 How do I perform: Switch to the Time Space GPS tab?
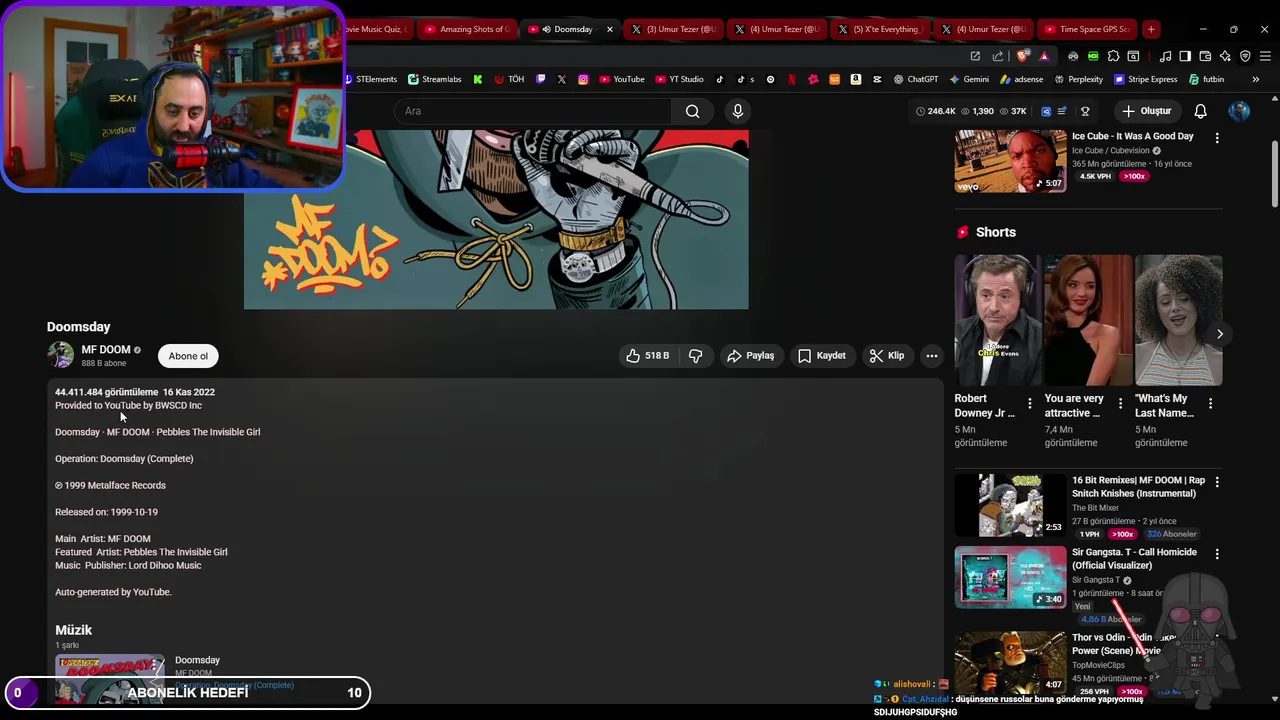click(x=1087, y=29)
